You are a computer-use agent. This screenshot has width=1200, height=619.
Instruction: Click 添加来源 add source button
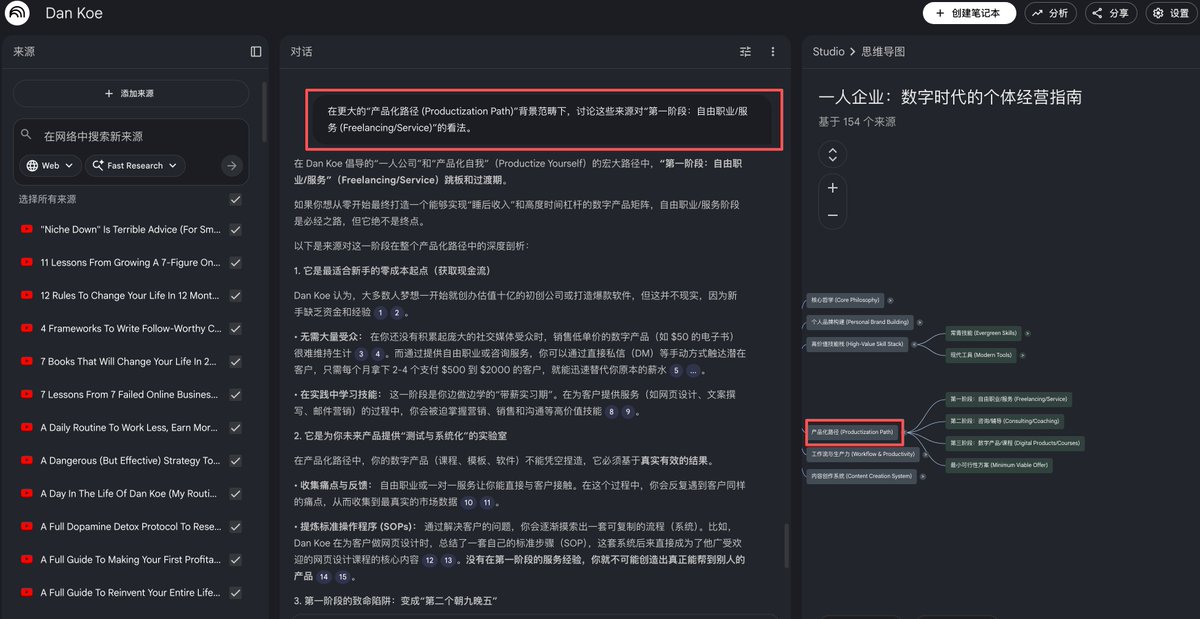coord(130,93)
